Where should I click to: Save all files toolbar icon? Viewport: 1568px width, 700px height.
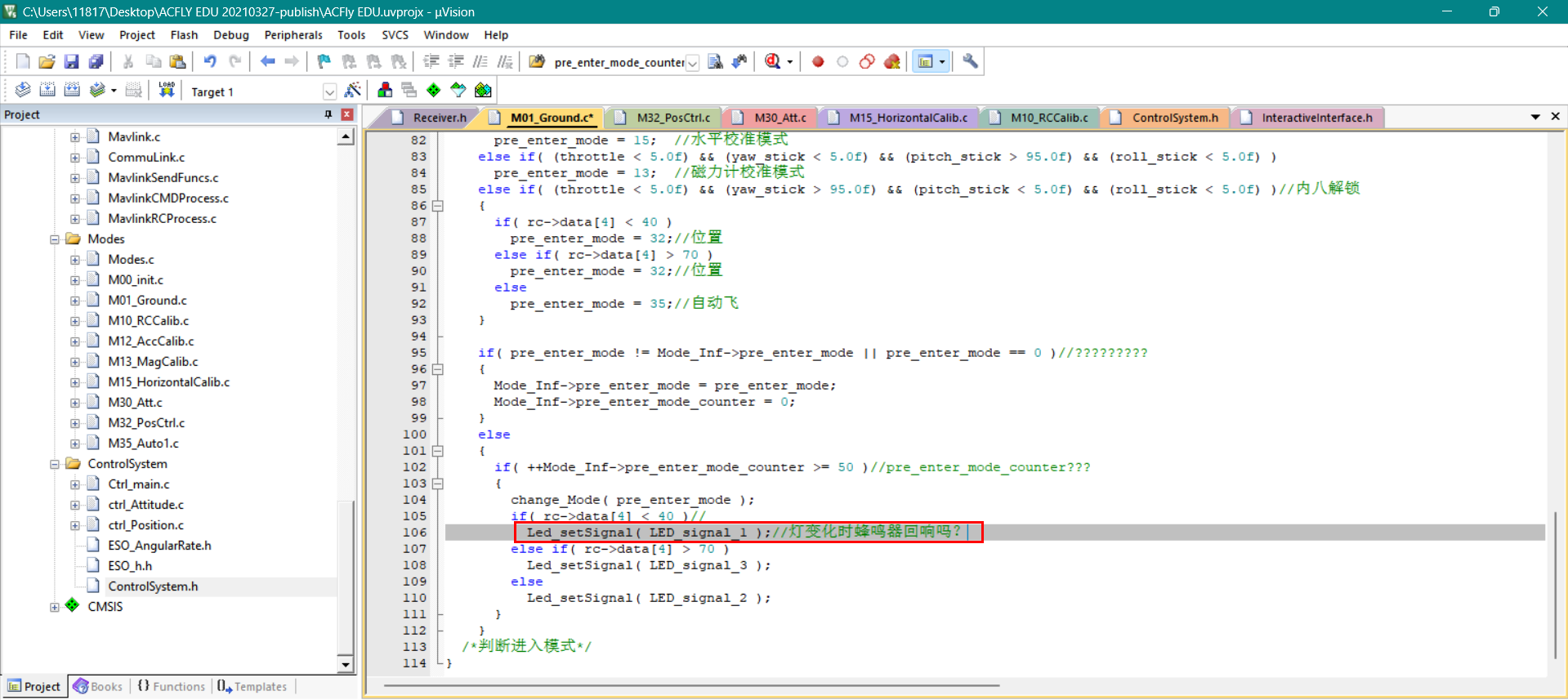tap(96, 61)
